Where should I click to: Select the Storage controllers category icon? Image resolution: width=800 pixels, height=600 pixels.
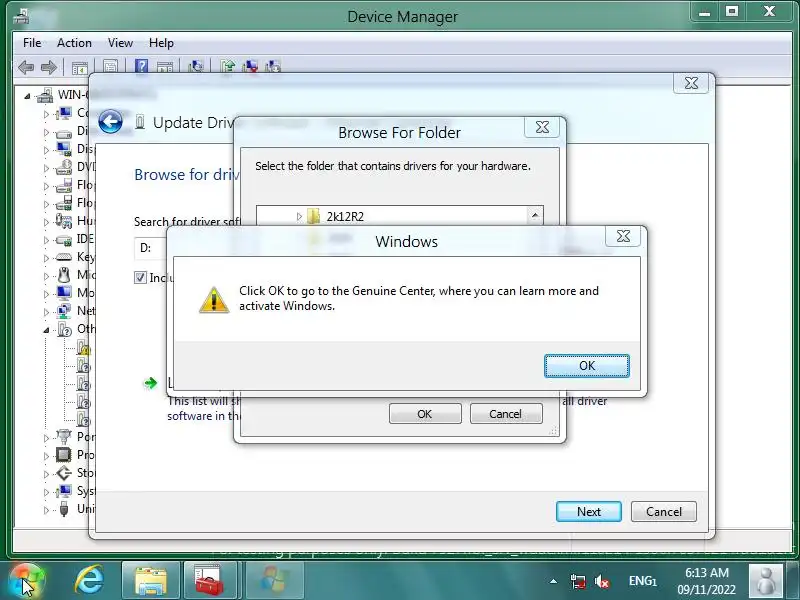(64, 473)
